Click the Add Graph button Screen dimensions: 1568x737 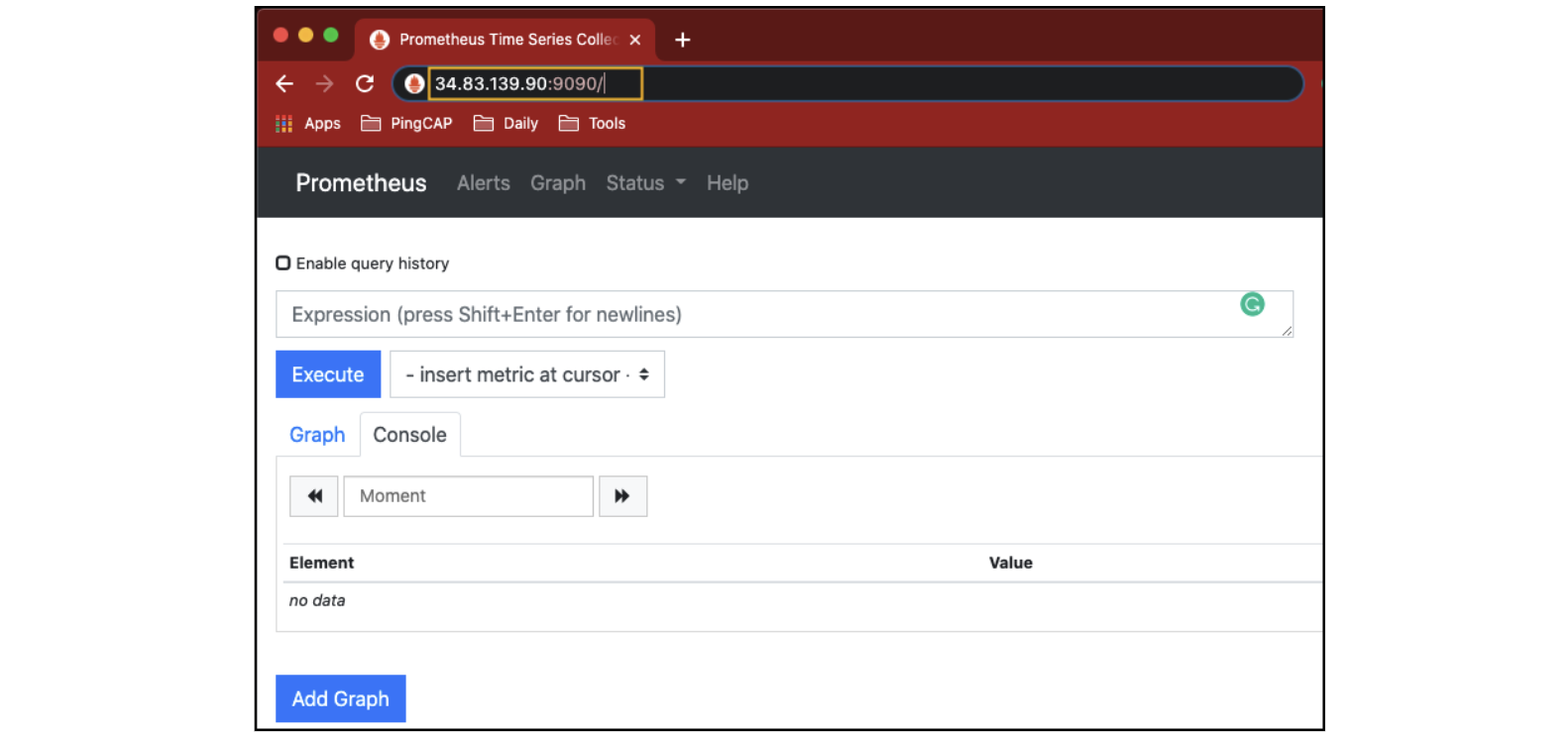pos(340,698)
